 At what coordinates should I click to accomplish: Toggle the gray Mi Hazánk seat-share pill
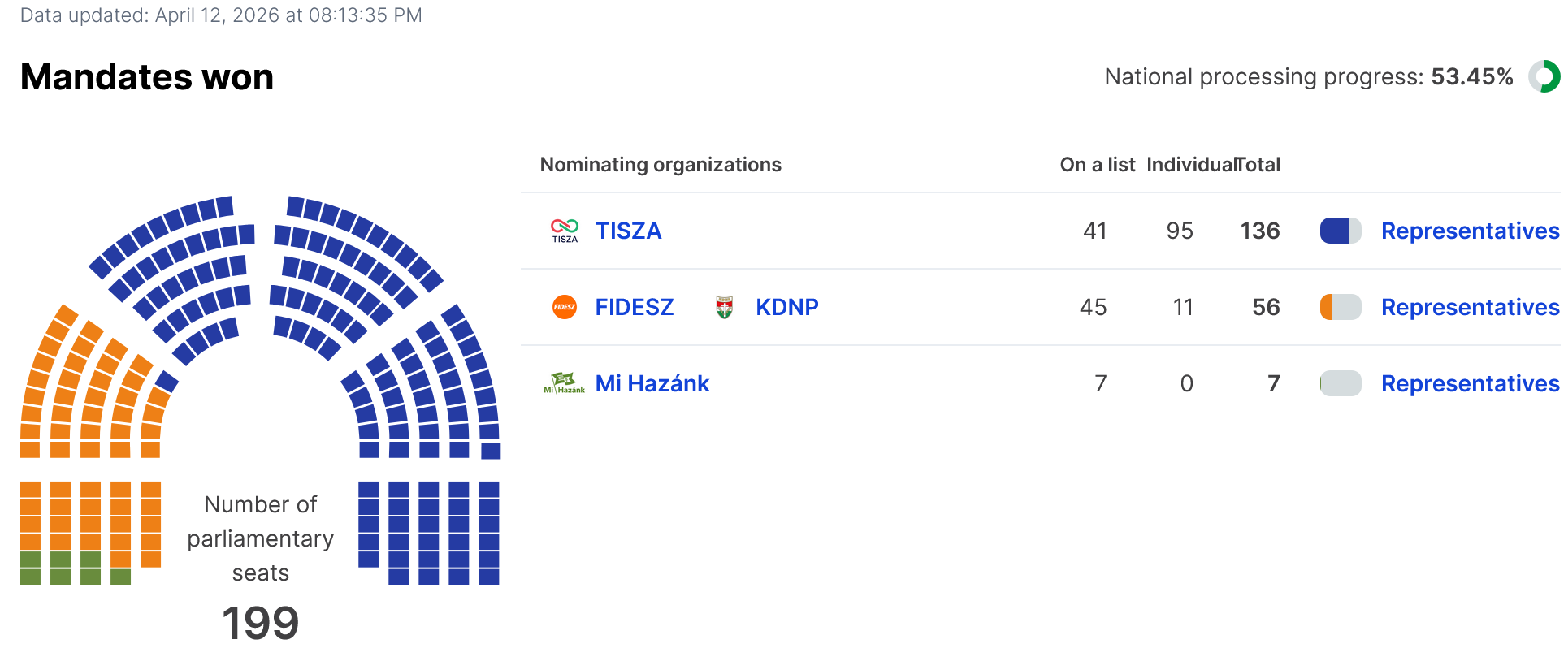click(x=1341, y=383)
